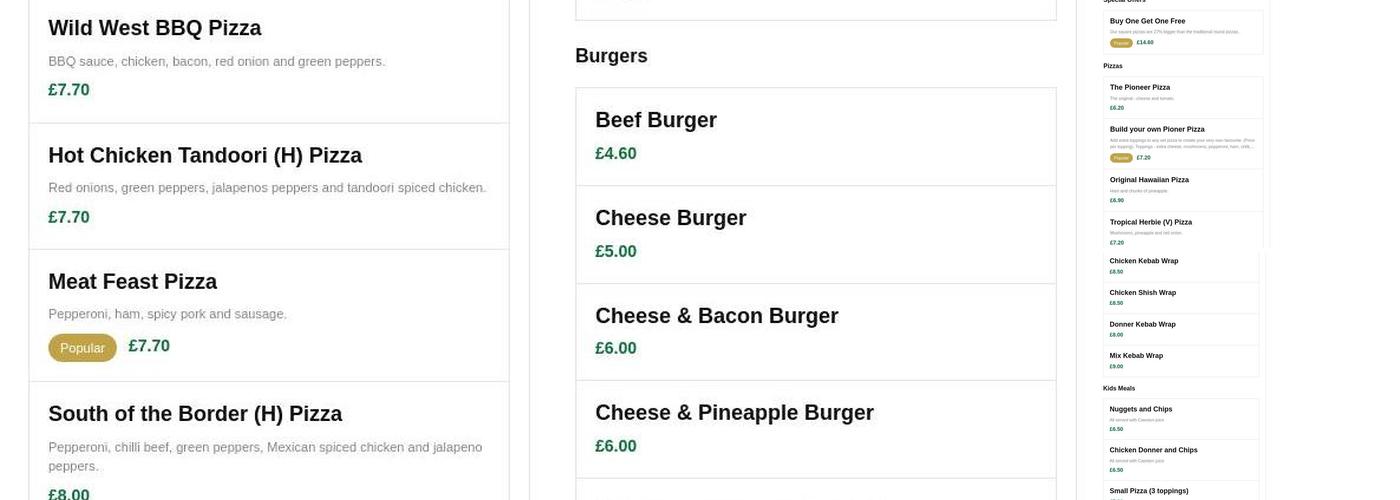The height and width of the screenshot is (500, 1400).
Task: Select The Pioneer Pizza in side preview
Action: coord(1140,88)
